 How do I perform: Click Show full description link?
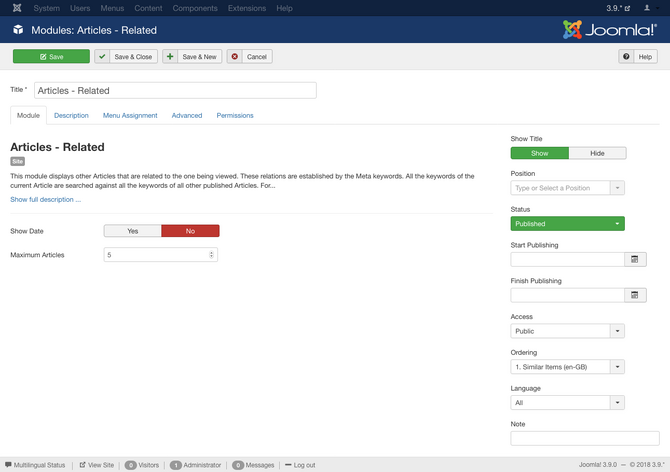click(x=46, y=200)
